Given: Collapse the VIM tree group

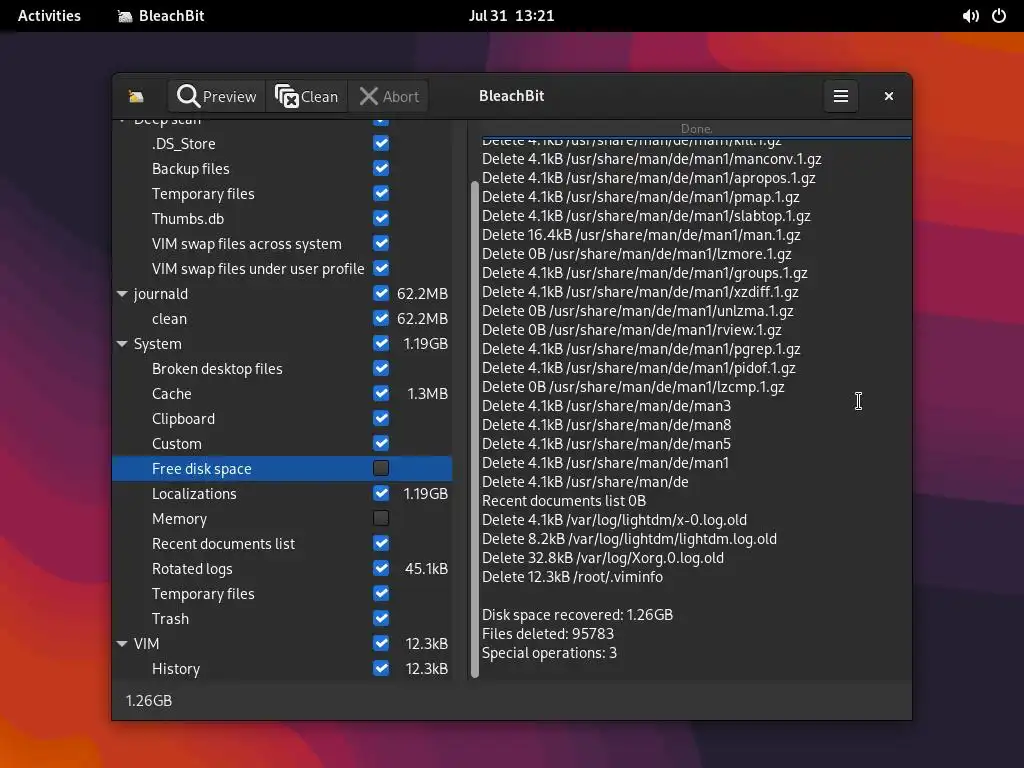Looking at the screenshot, I should click(122, 643).
